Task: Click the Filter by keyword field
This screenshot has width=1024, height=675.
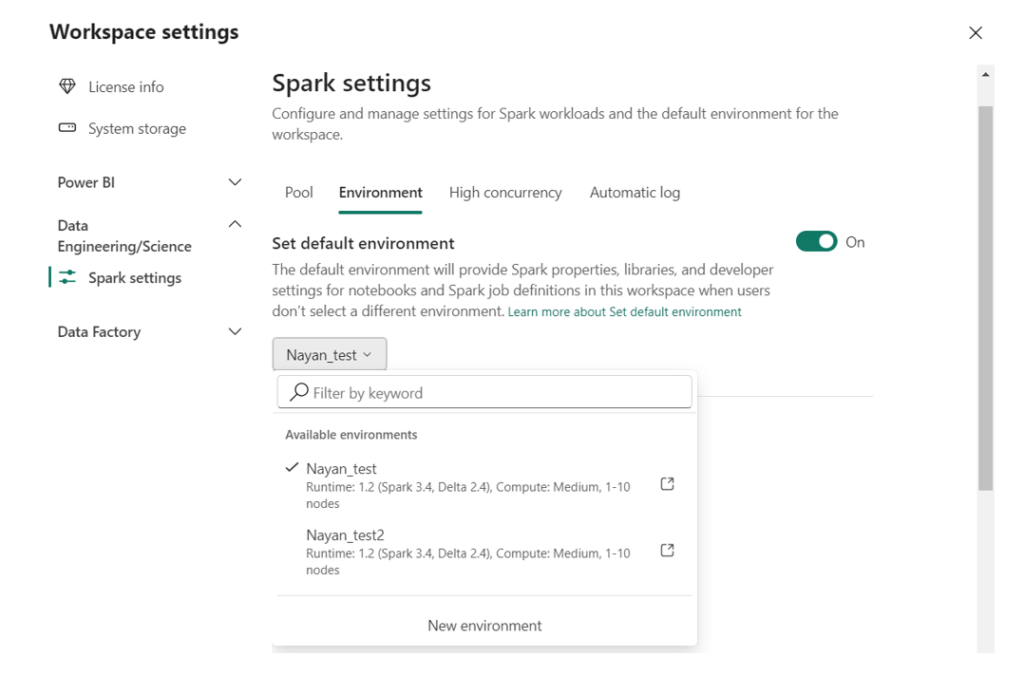Action: click(450, 391)
